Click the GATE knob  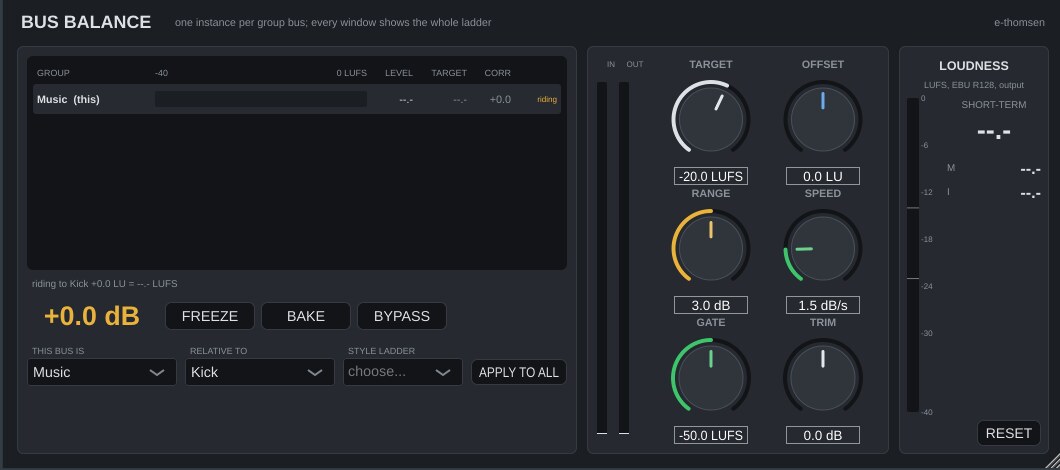tap(710, 377)
